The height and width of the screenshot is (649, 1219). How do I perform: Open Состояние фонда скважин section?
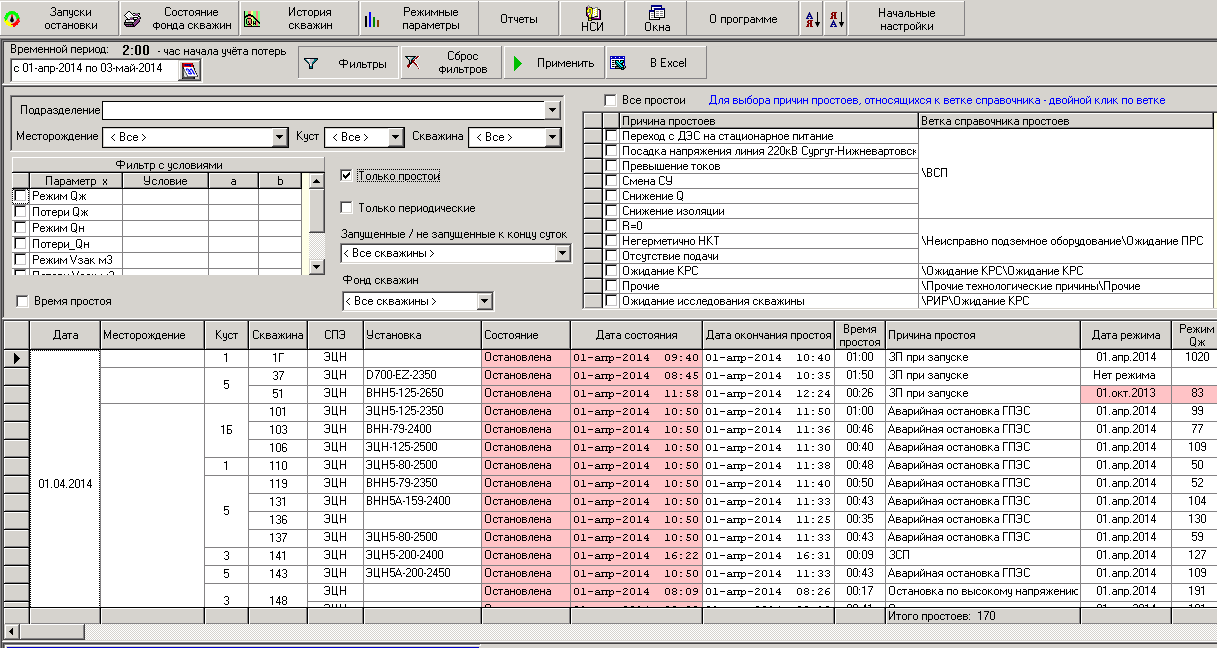point(178,18)
